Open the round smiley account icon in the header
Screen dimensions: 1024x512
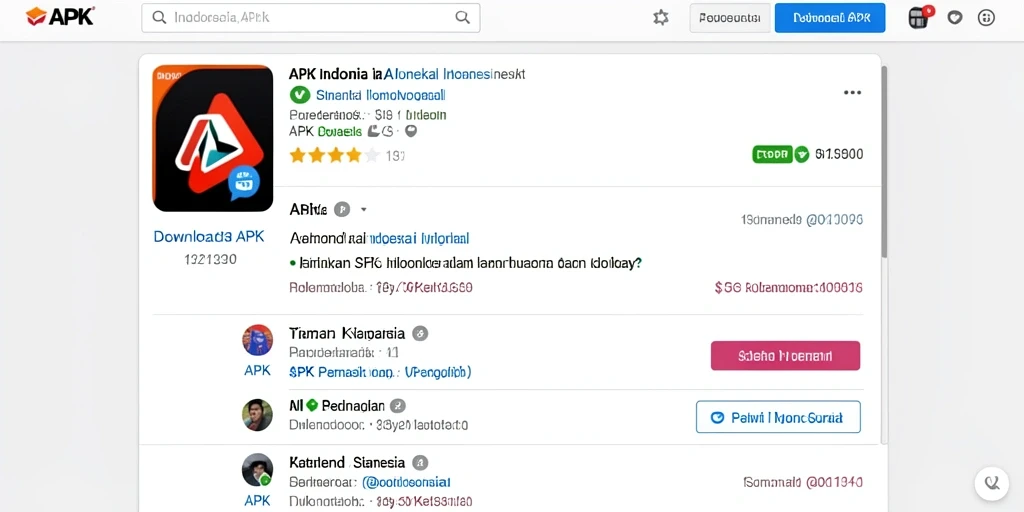point(986,18)
